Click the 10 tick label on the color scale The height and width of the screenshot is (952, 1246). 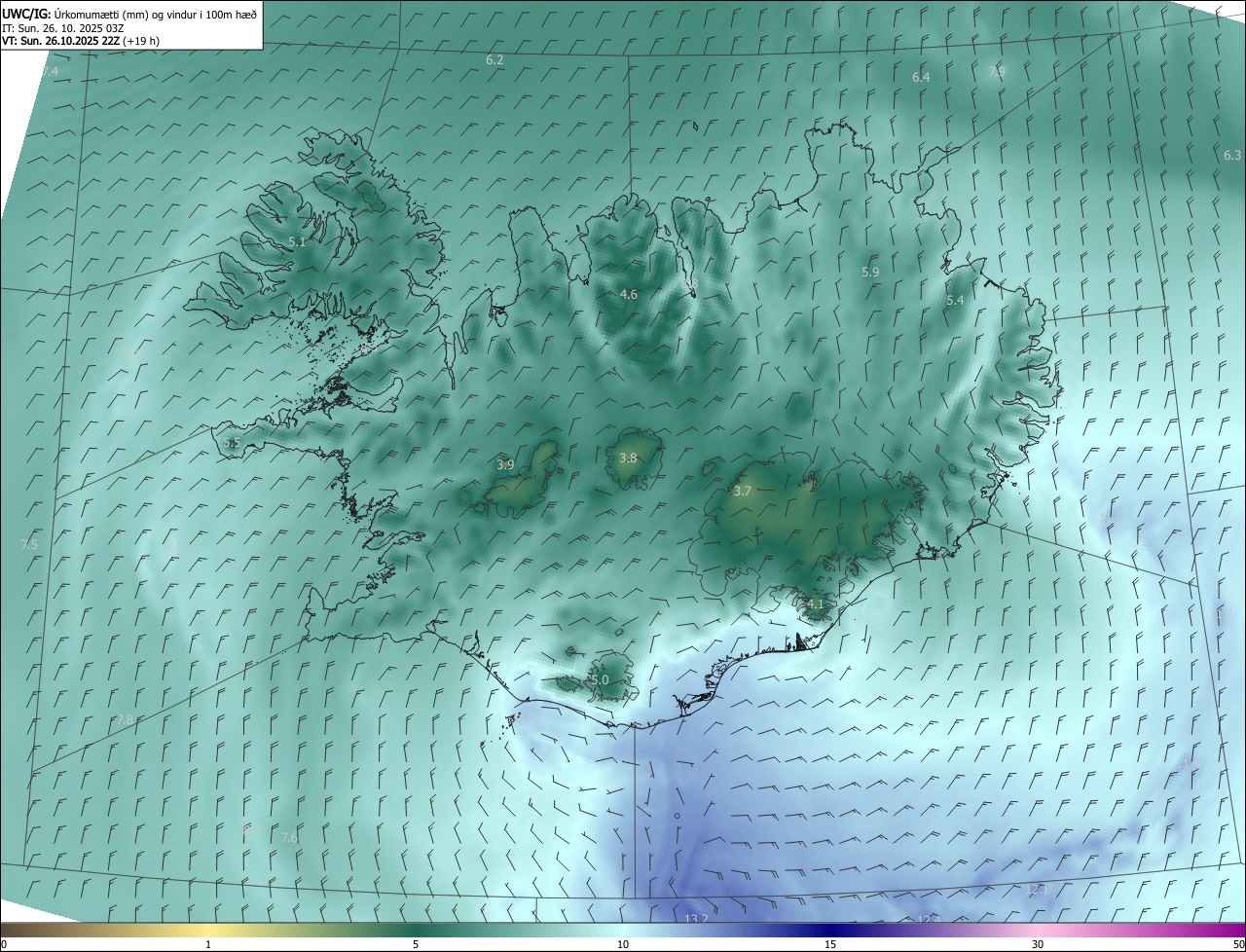(x=623, y=944)
